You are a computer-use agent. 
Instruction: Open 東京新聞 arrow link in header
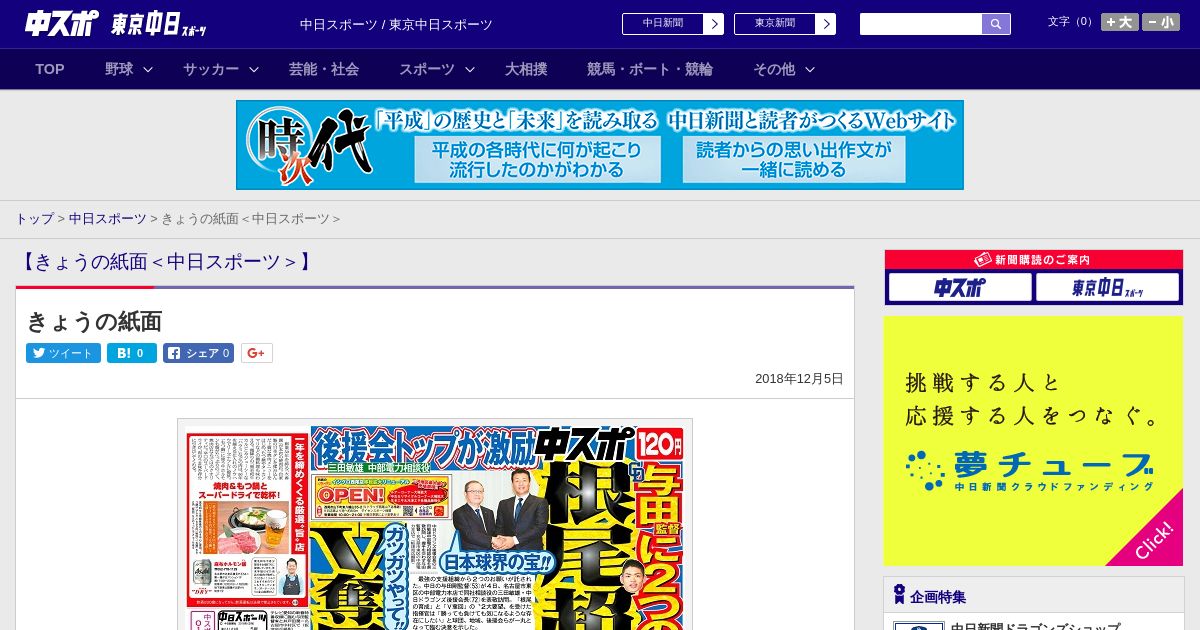click(825, 24)
